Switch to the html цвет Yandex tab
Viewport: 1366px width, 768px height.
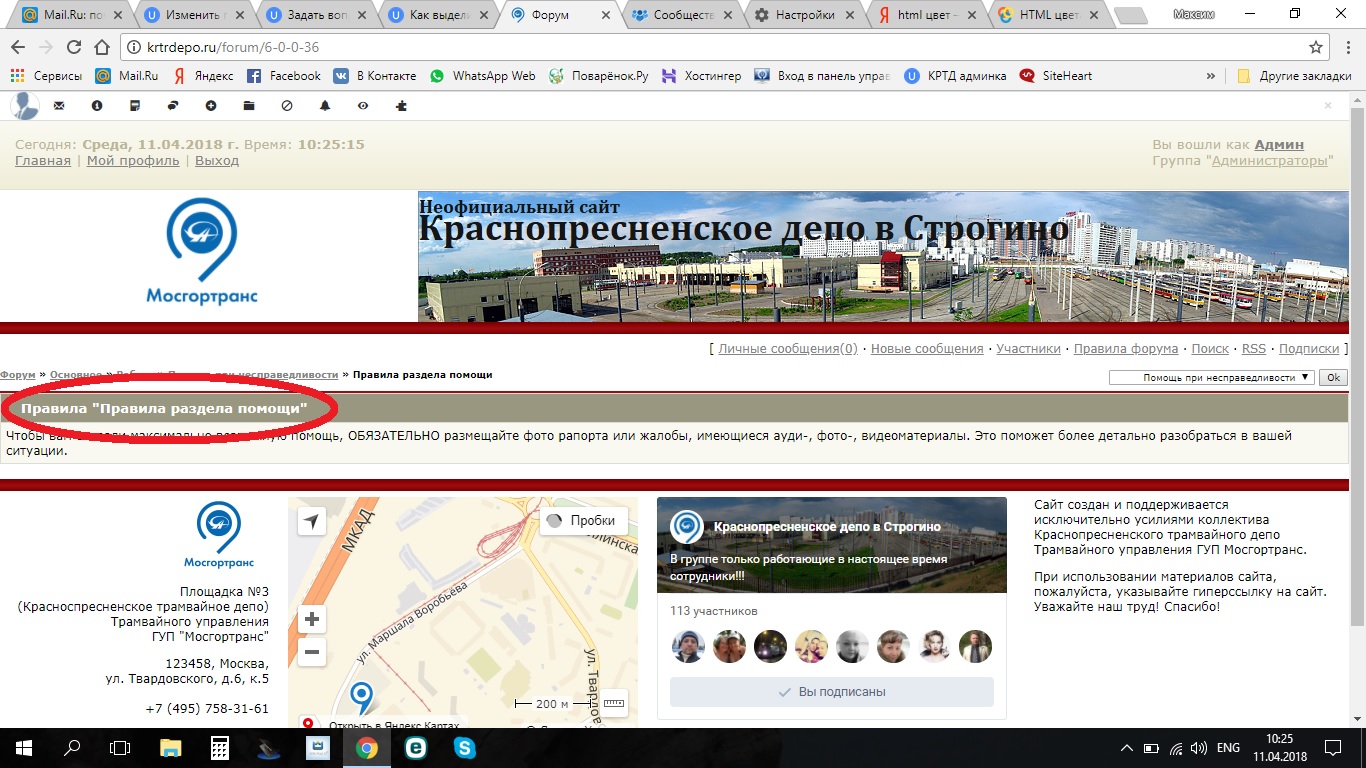[927, 15]
